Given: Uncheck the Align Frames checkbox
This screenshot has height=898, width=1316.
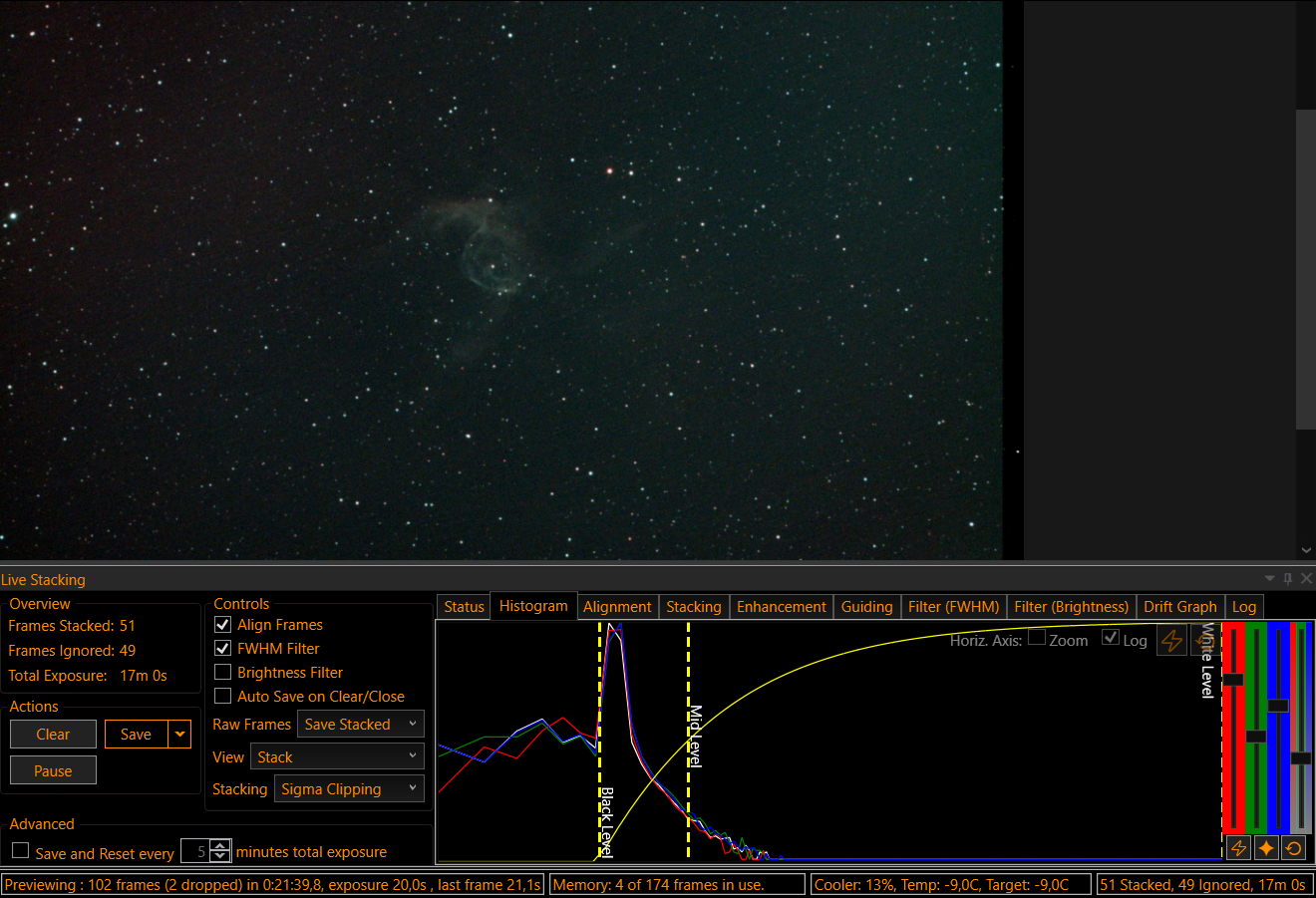Looking at the screenshot, I should pos(223,625).
